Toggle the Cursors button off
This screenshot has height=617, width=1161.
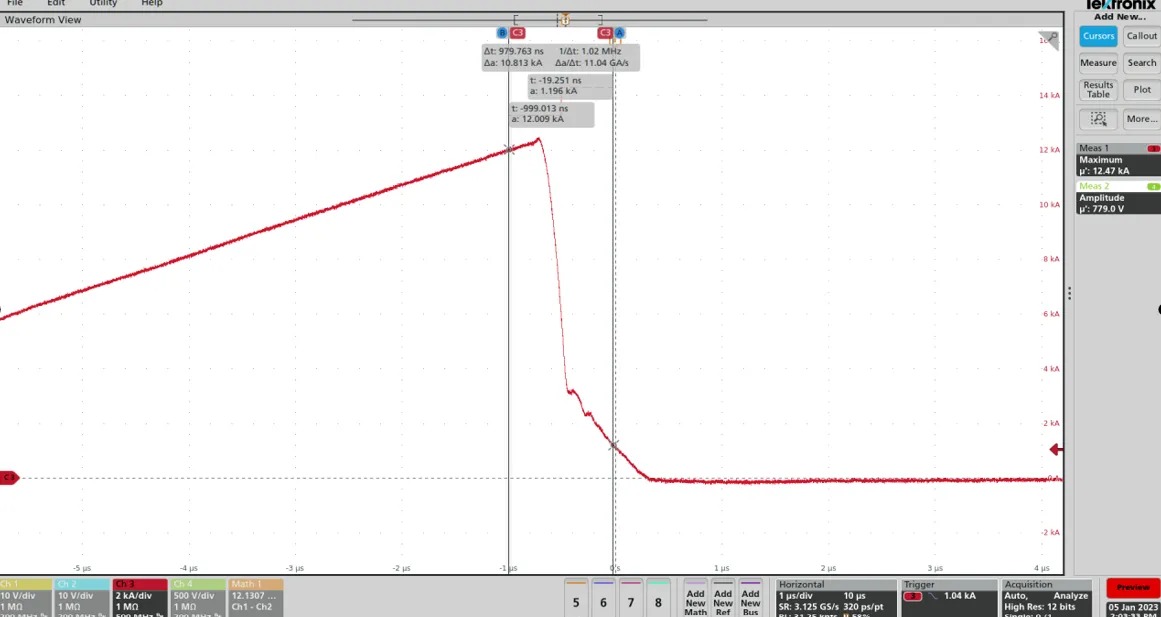click(x=1098, y=36)
